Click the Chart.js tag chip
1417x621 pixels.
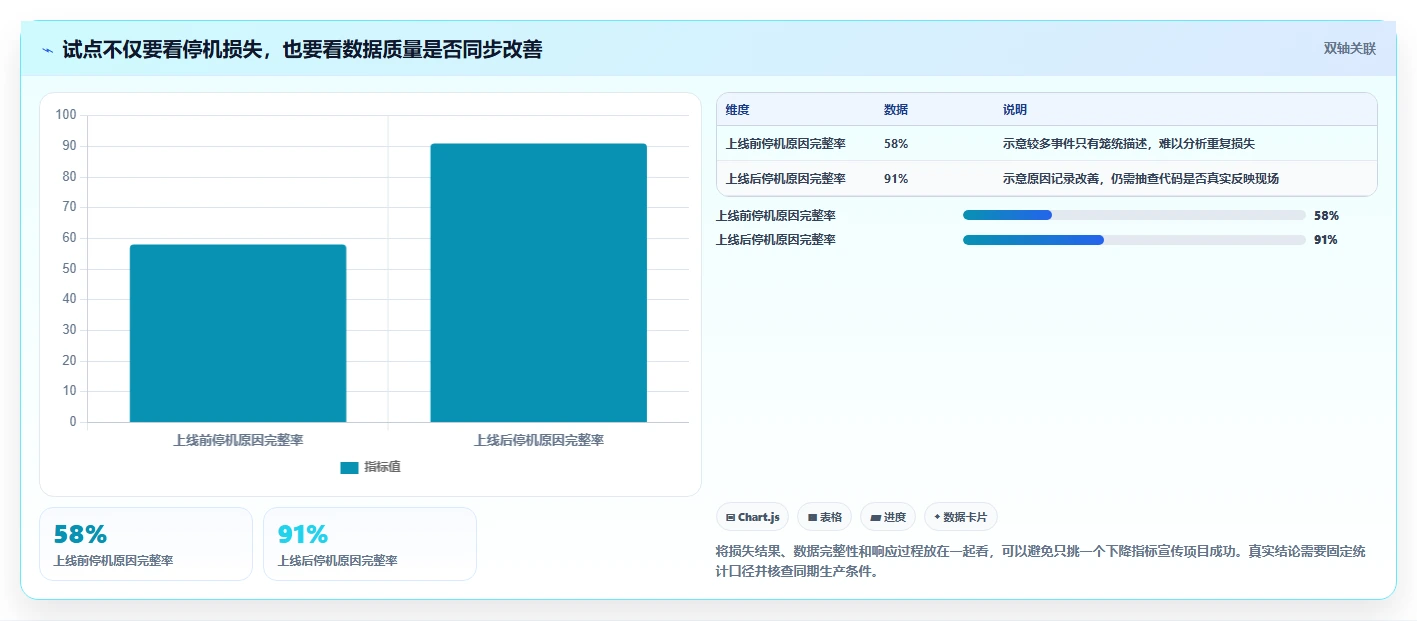752,517
